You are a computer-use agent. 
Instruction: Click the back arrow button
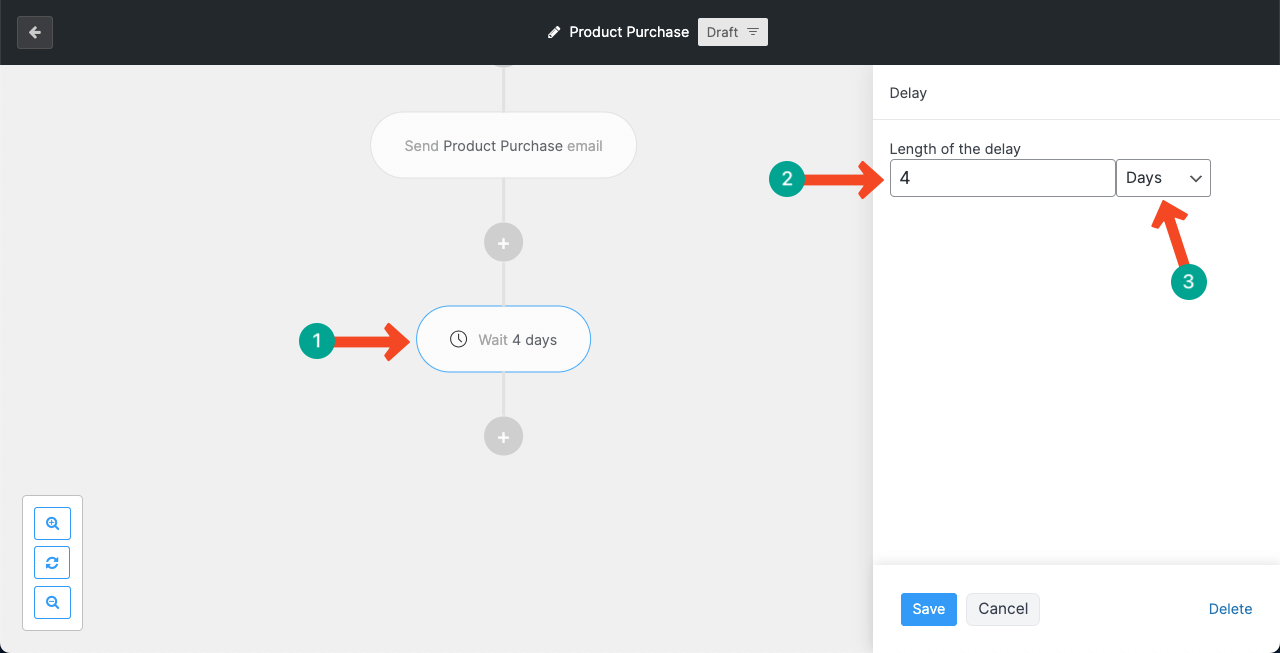(x=35, y=32)
